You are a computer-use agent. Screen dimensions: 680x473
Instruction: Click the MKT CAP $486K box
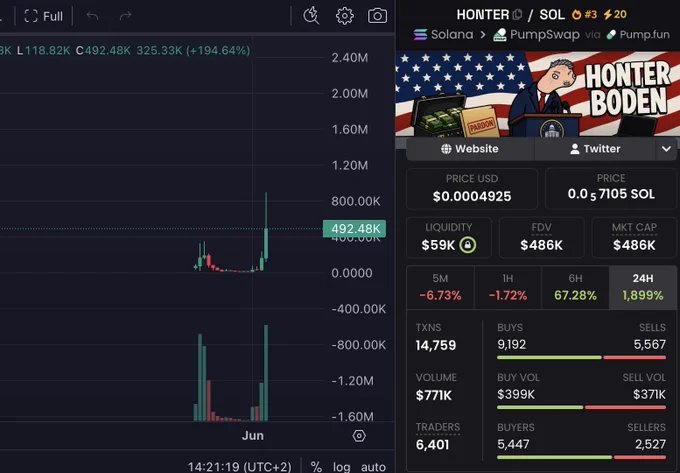point(634,238)
